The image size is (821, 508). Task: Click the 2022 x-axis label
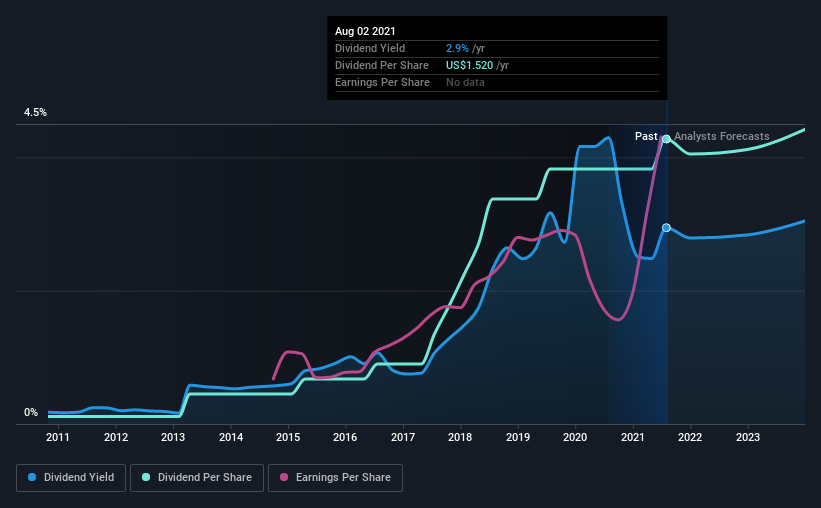coord(690,437)
